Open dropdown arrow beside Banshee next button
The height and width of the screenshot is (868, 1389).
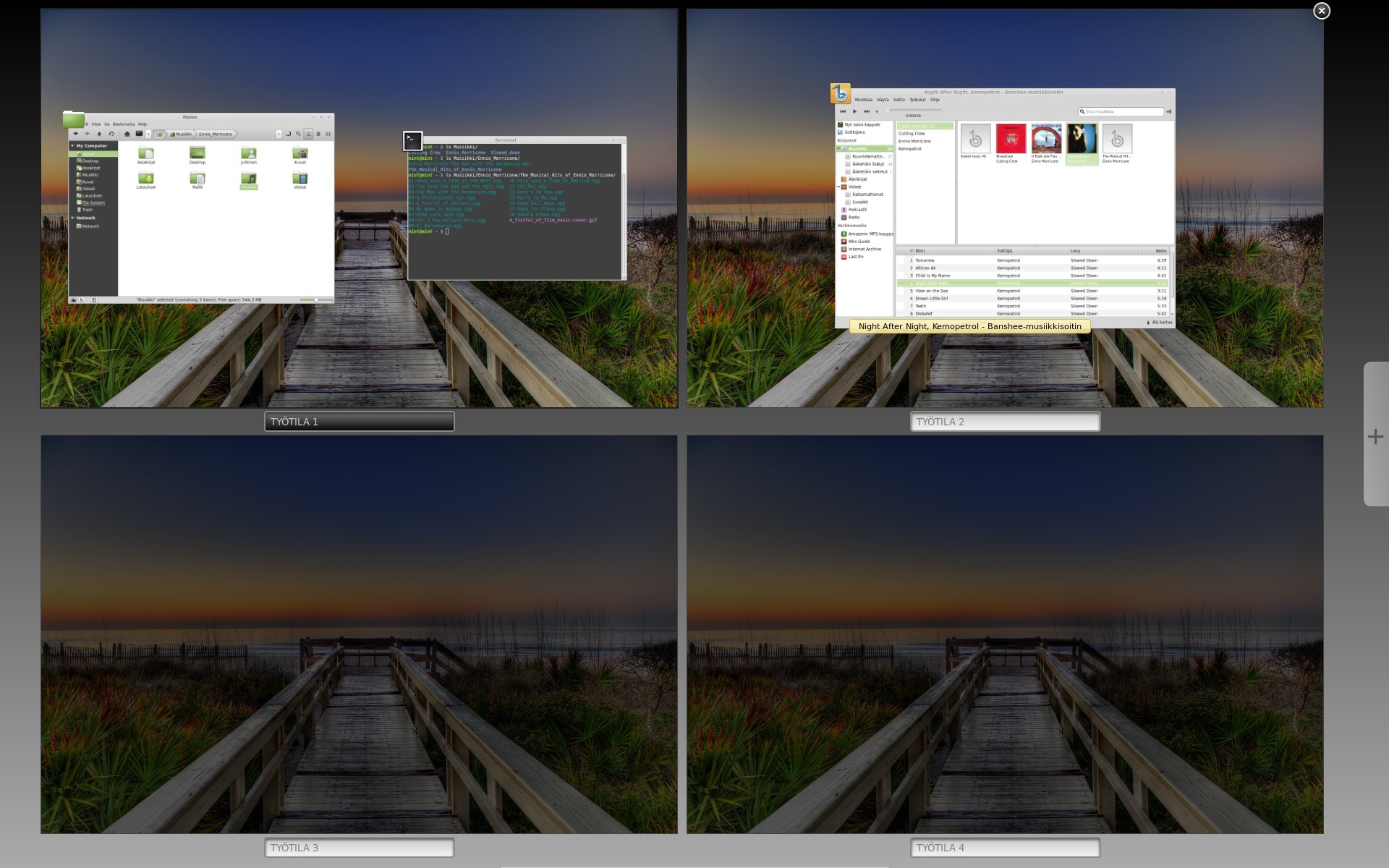tap(877, 112)
